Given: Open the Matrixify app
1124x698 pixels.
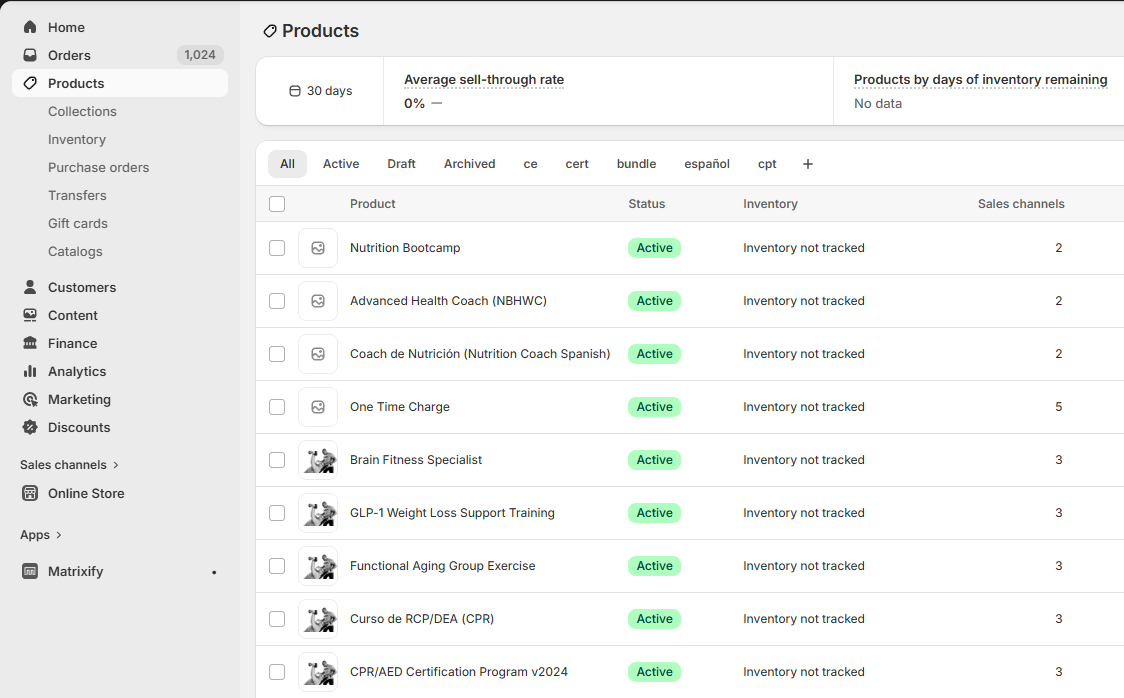Looking at the screenshot, I should 76,571.
